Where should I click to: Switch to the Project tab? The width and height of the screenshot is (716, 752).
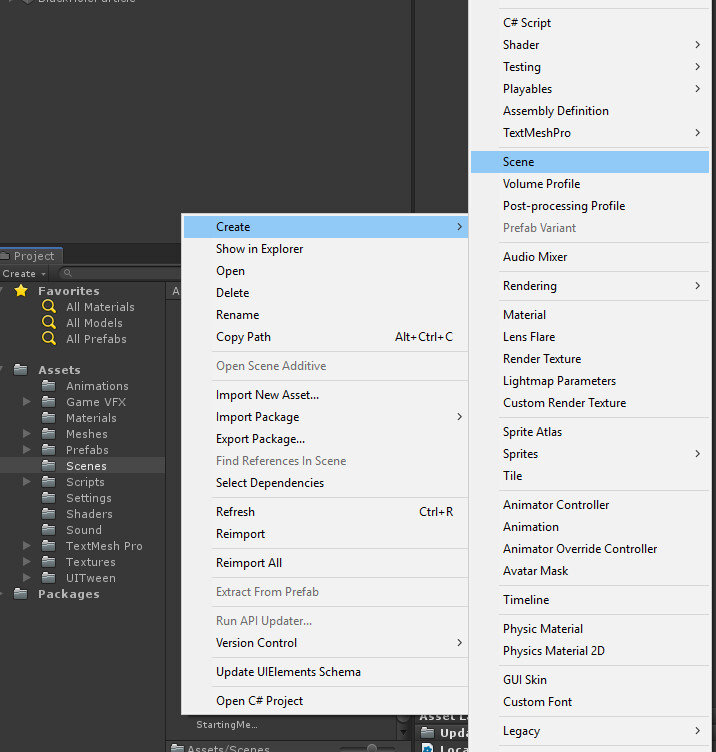pos(31,256)
